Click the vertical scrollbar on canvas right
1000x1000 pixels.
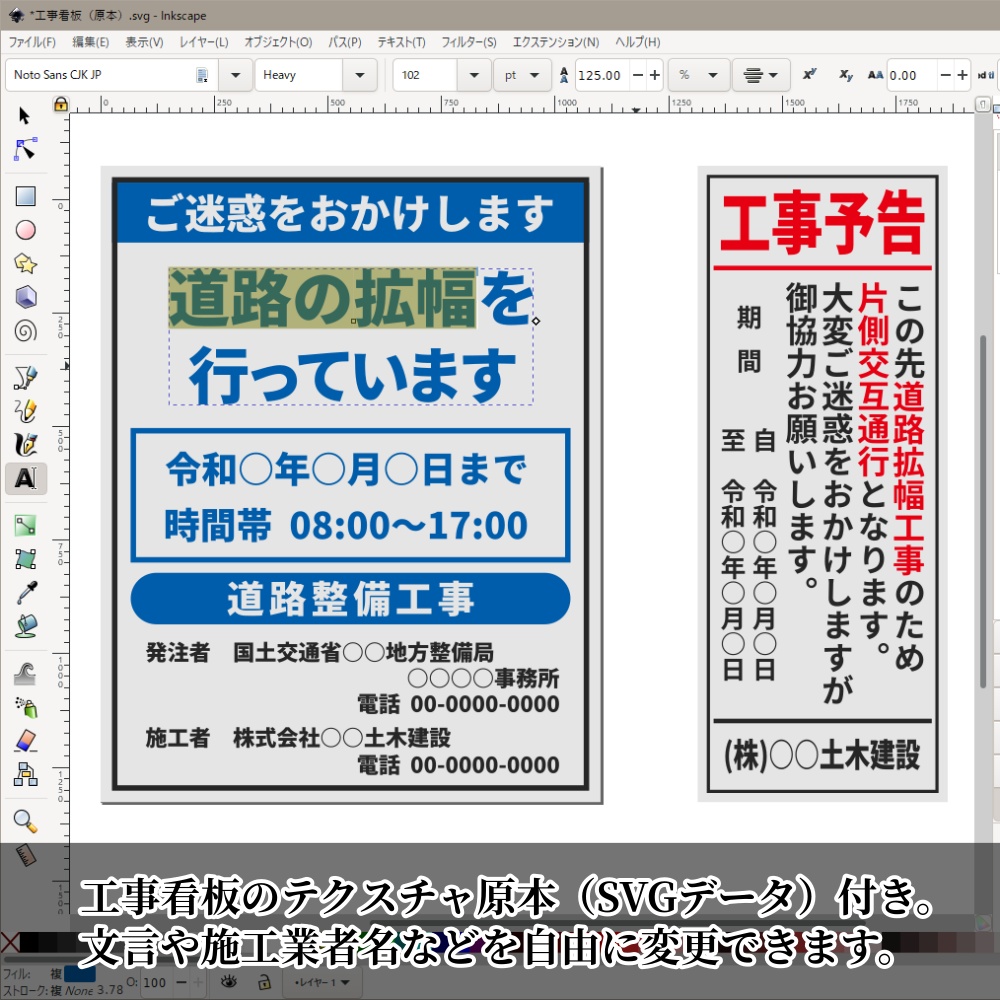point(983,510)
